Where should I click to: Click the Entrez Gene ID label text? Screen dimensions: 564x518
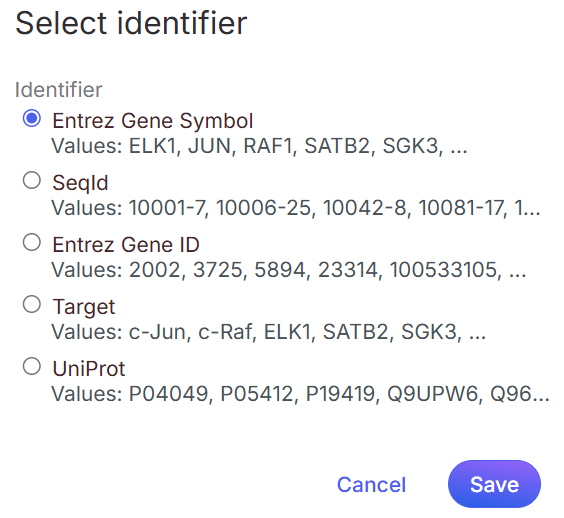click(x=126, y=245)
